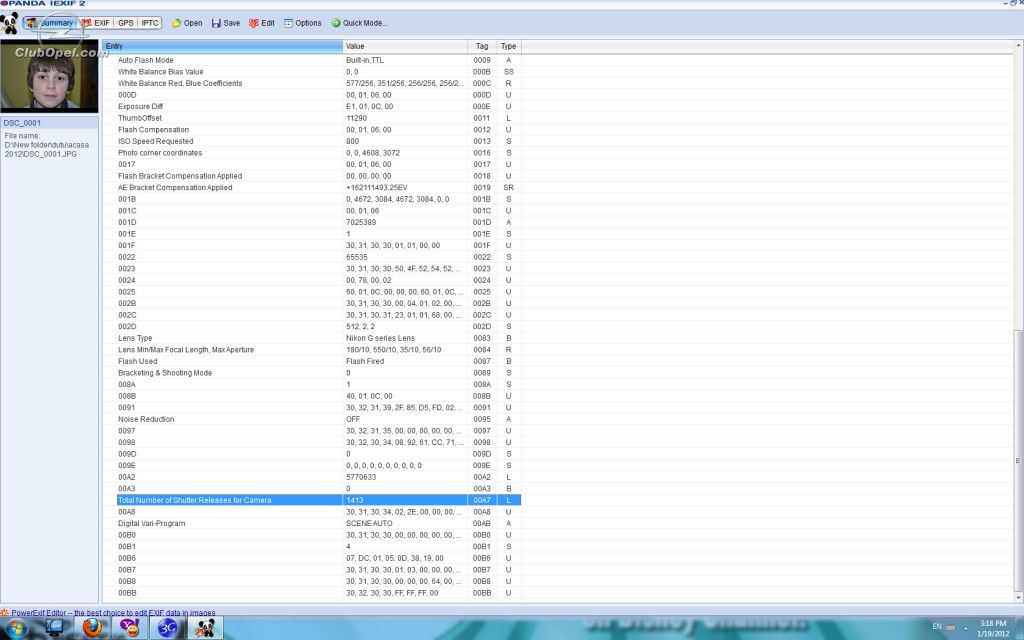Click the value +162111493.25EV

(x=376, y=187)
